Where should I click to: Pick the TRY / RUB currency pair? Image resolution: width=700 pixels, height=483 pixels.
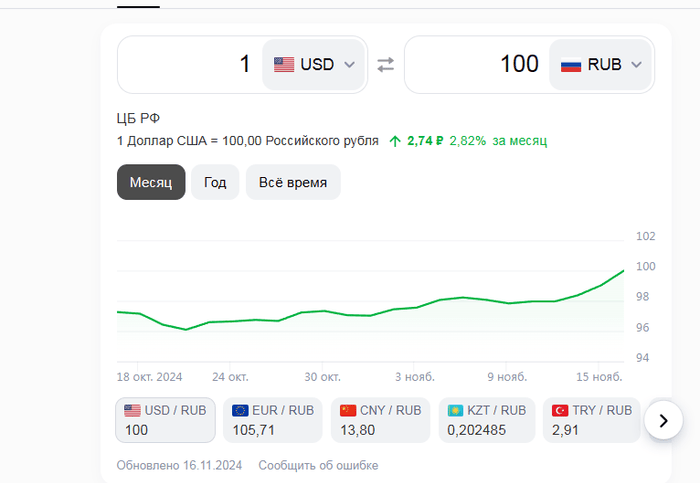click(591, 420)
